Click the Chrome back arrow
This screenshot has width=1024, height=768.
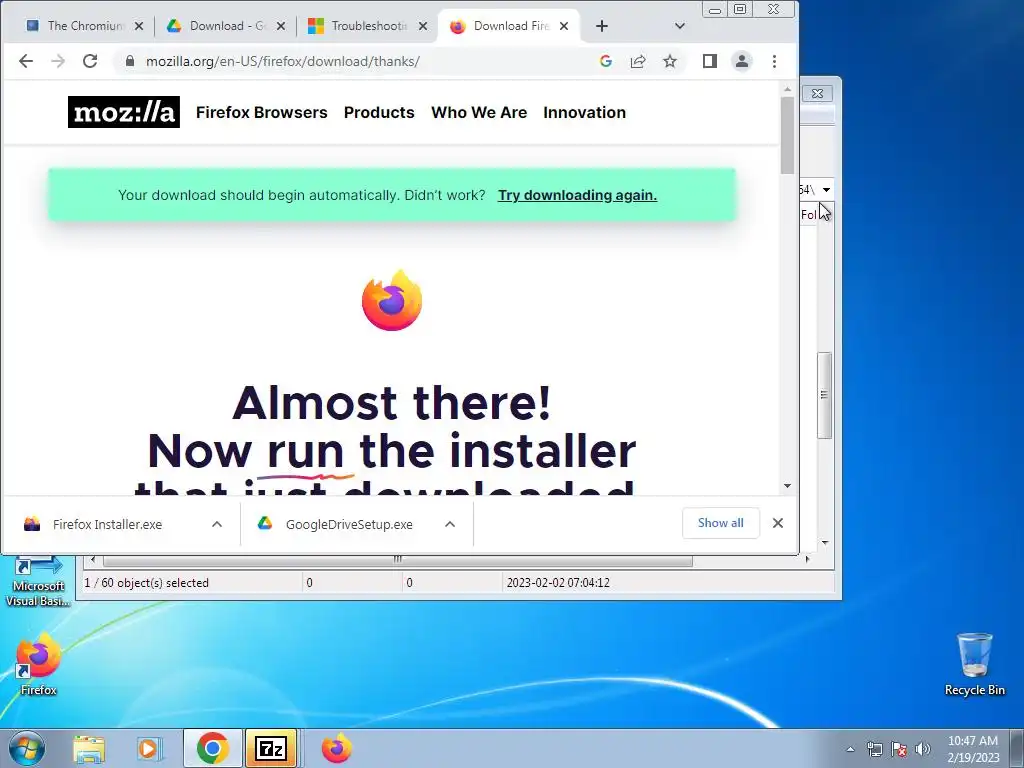point(25,61)
